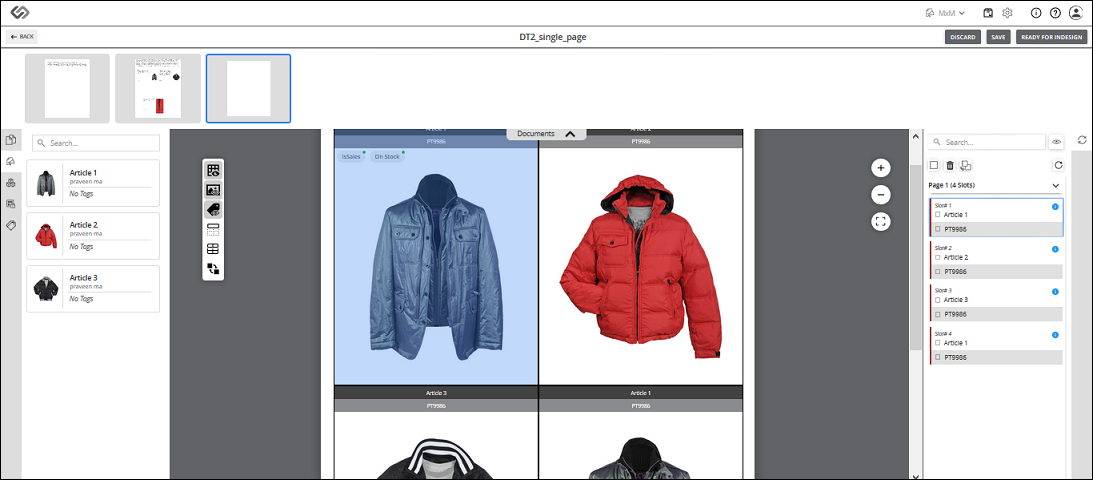Open the settings gear in the header

click(x=1007, y=13)
